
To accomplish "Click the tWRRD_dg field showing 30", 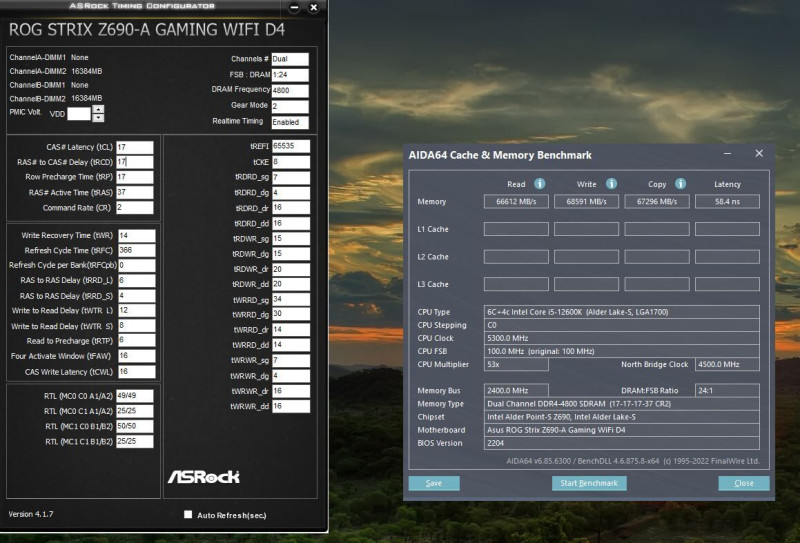I will [x=291, y=314].
